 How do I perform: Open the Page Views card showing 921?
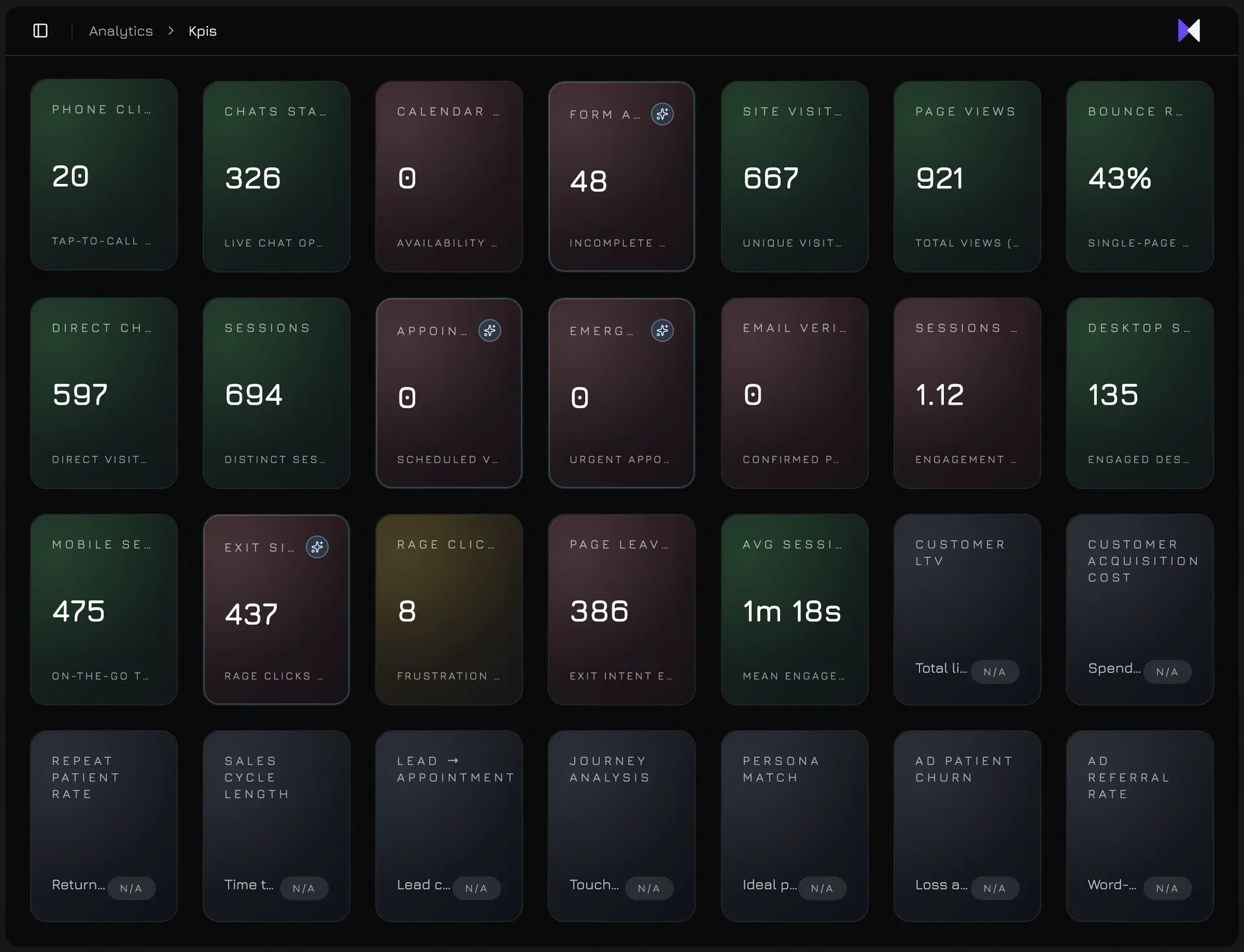[x=967, y=176]
